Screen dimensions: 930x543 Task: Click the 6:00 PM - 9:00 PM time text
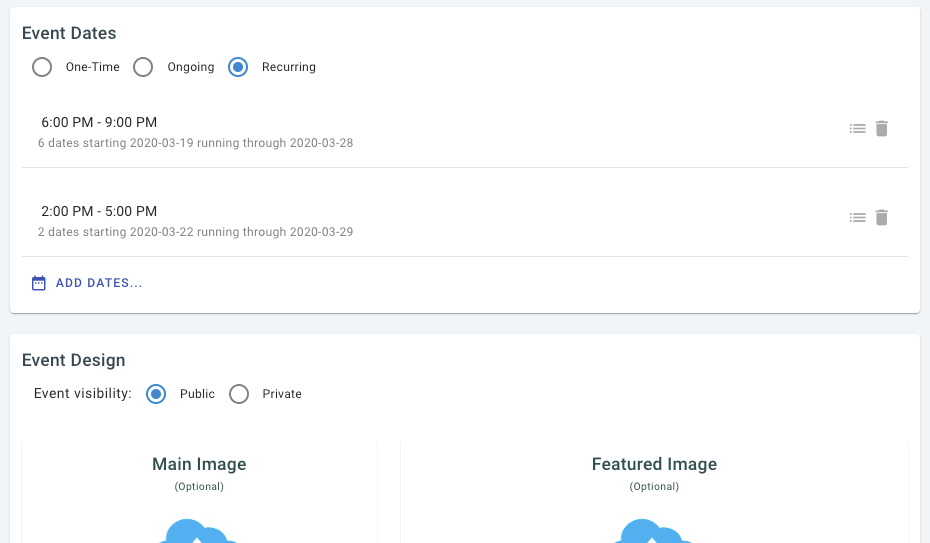(99, 122)
